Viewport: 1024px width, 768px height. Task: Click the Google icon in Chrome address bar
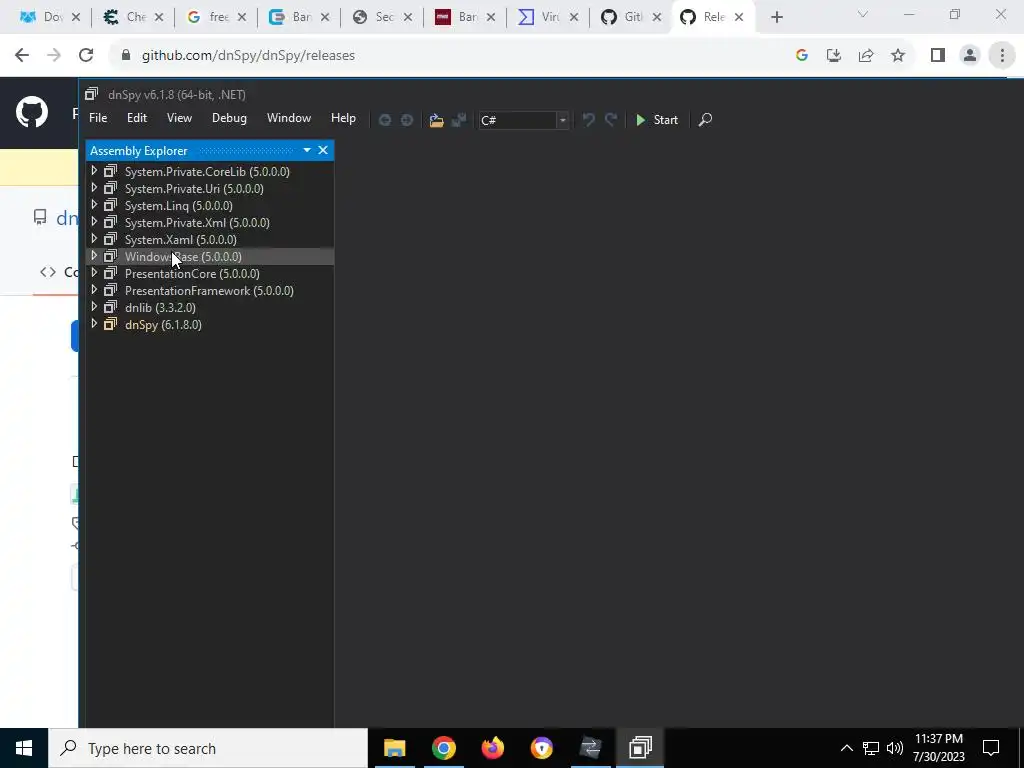(802, 56)
